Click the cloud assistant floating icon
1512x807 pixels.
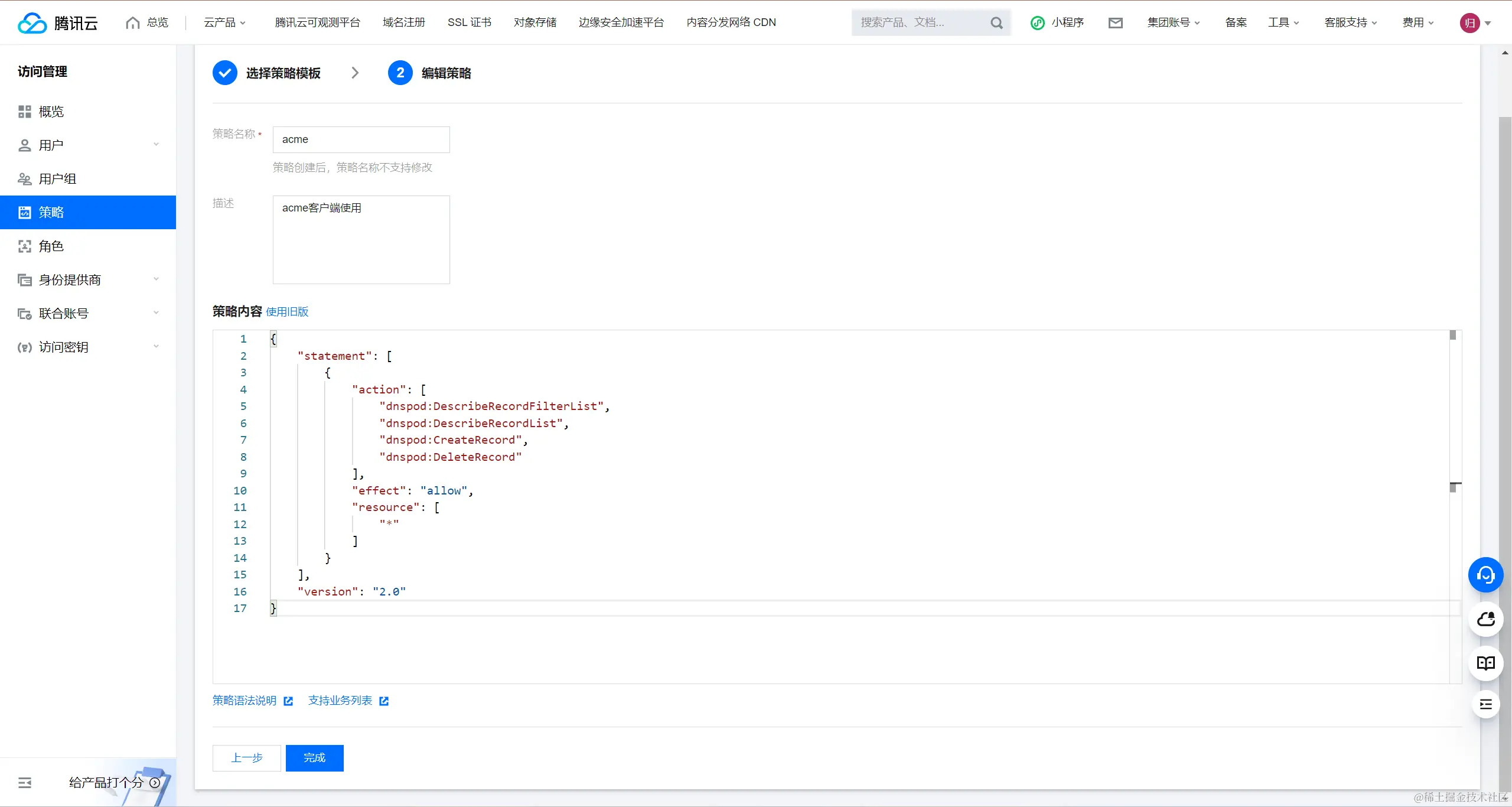click(x=1485, y=619)
